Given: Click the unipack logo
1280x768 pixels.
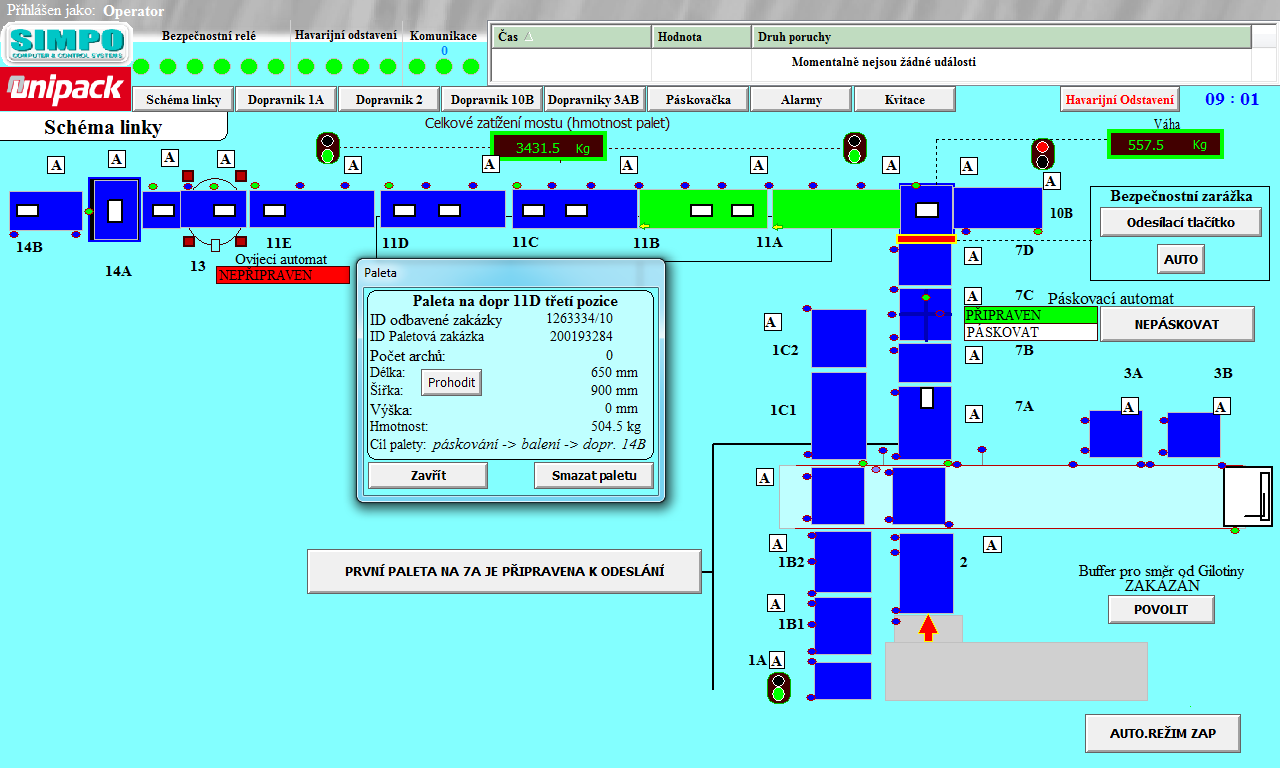Looking at the screenshot, I should click(x=66, y=89).
